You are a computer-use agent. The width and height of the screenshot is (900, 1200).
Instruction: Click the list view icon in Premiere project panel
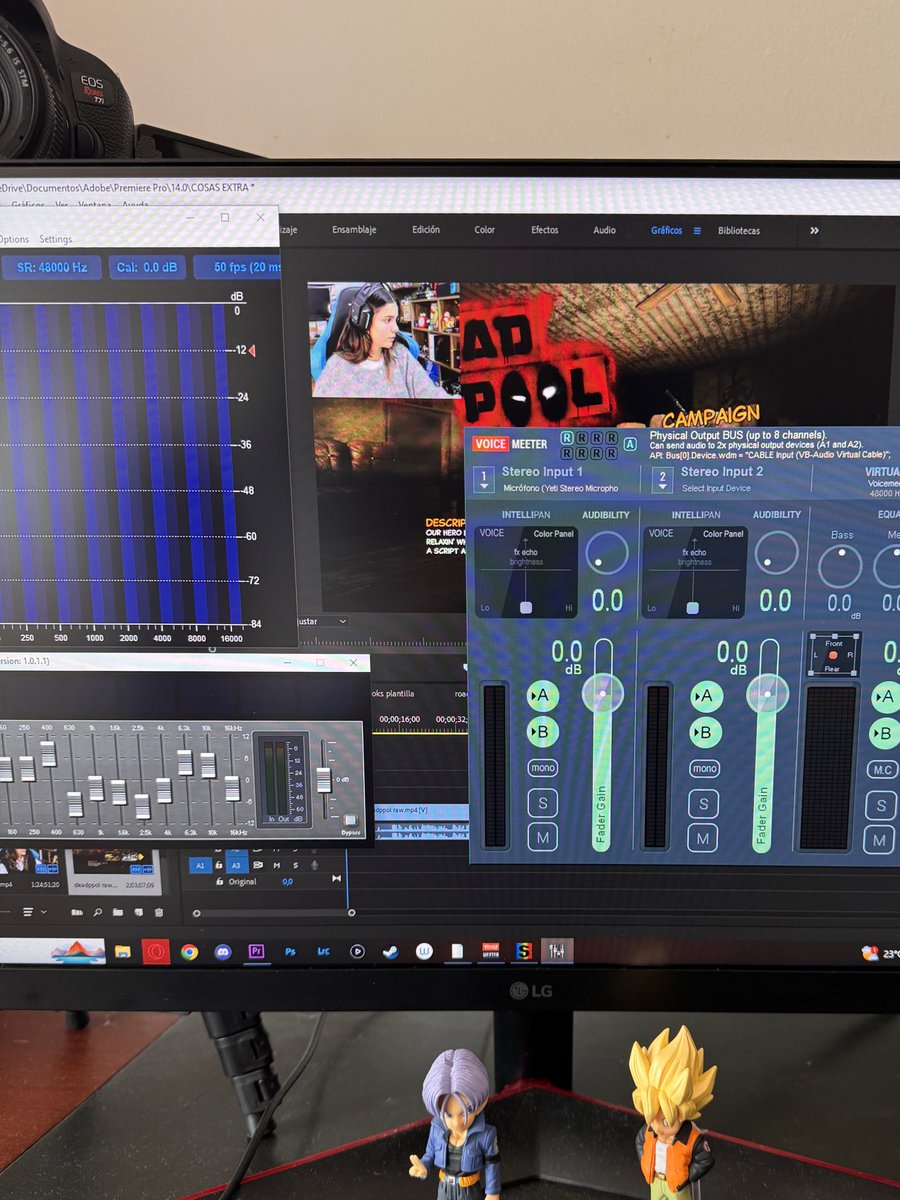pos(28,912)
